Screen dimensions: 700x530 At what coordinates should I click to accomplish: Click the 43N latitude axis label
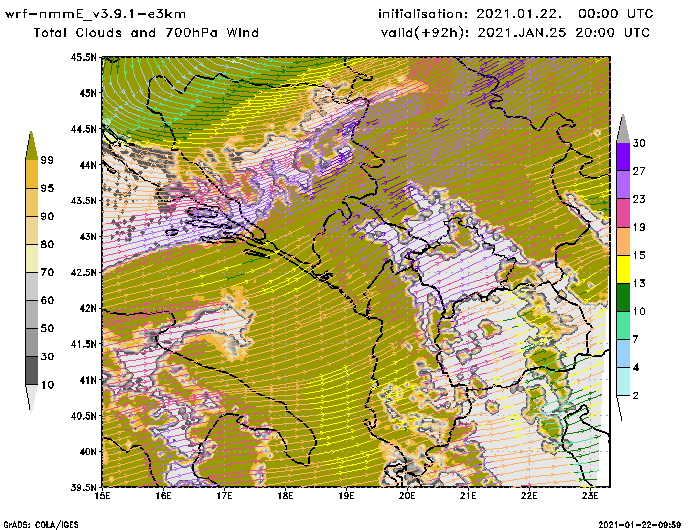coord(88,236)
